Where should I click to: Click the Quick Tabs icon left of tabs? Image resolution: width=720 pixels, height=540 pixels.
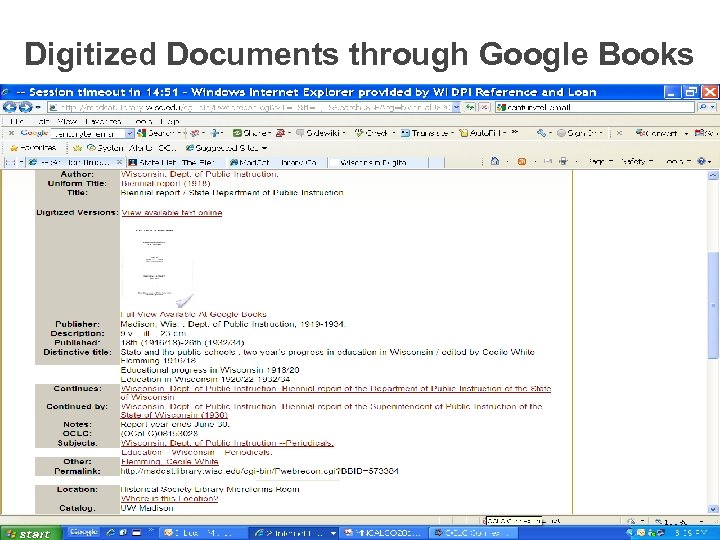[x=12, y=162]
